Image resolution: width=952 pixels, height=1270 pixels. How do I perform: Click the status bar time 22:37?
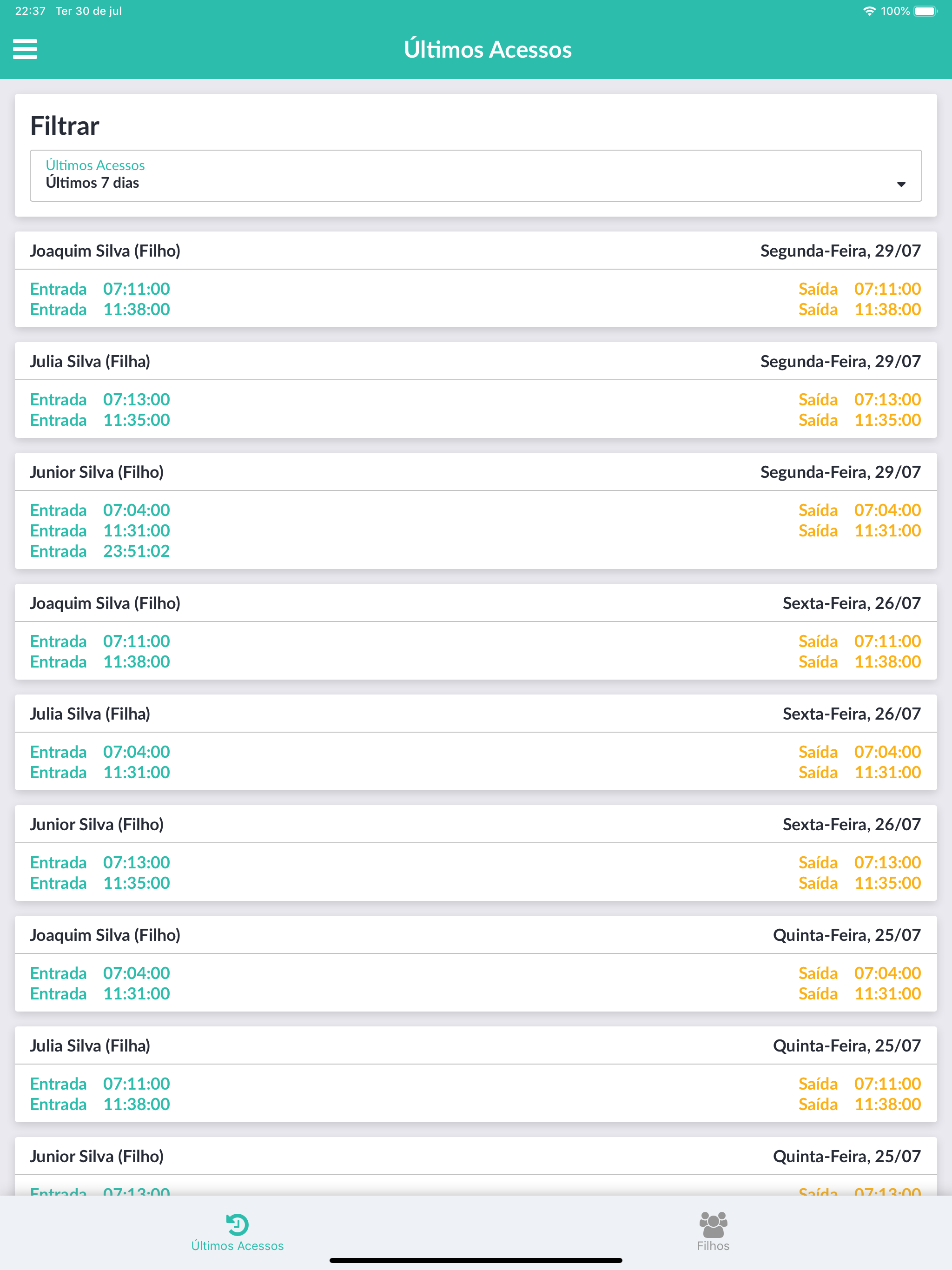click(30, 11)
